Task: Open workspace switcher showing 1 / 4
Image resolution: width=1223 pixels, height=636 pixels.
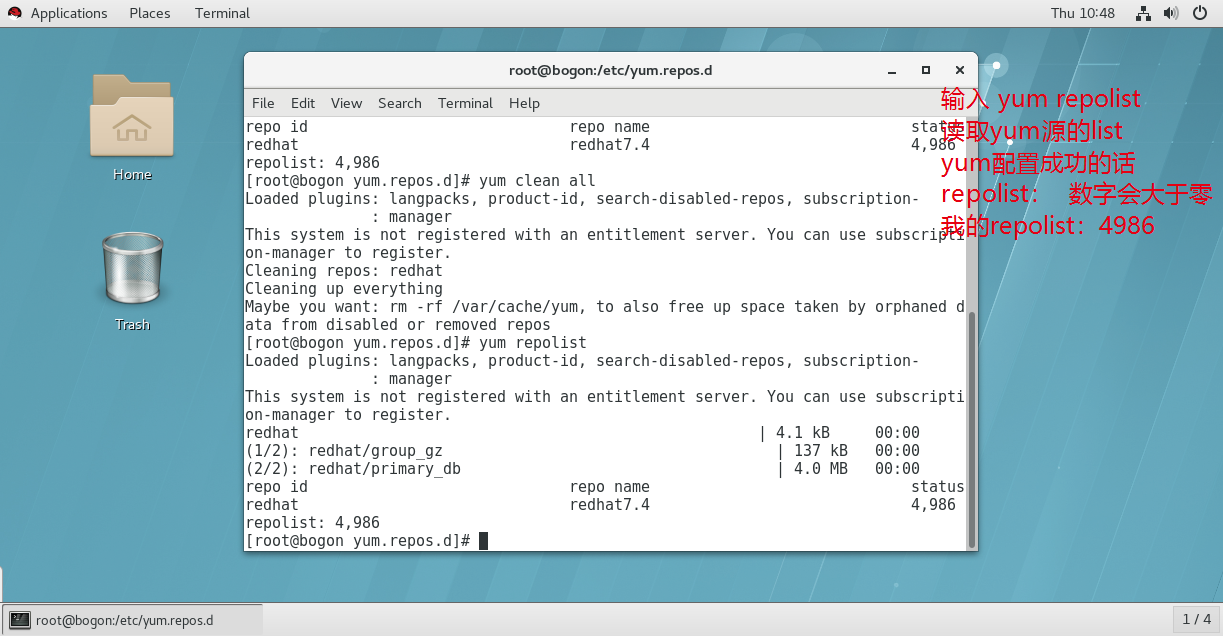Action: [x=1196, y=619]
